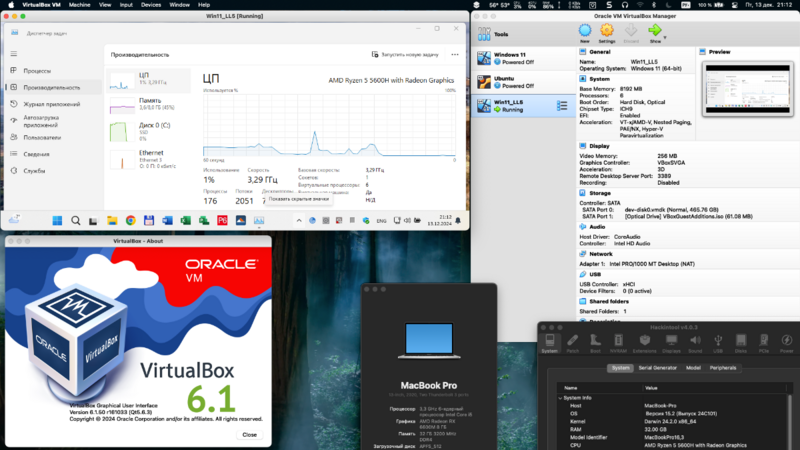
Task: Click Запустить новую задачу button
Action: point(405,55)
